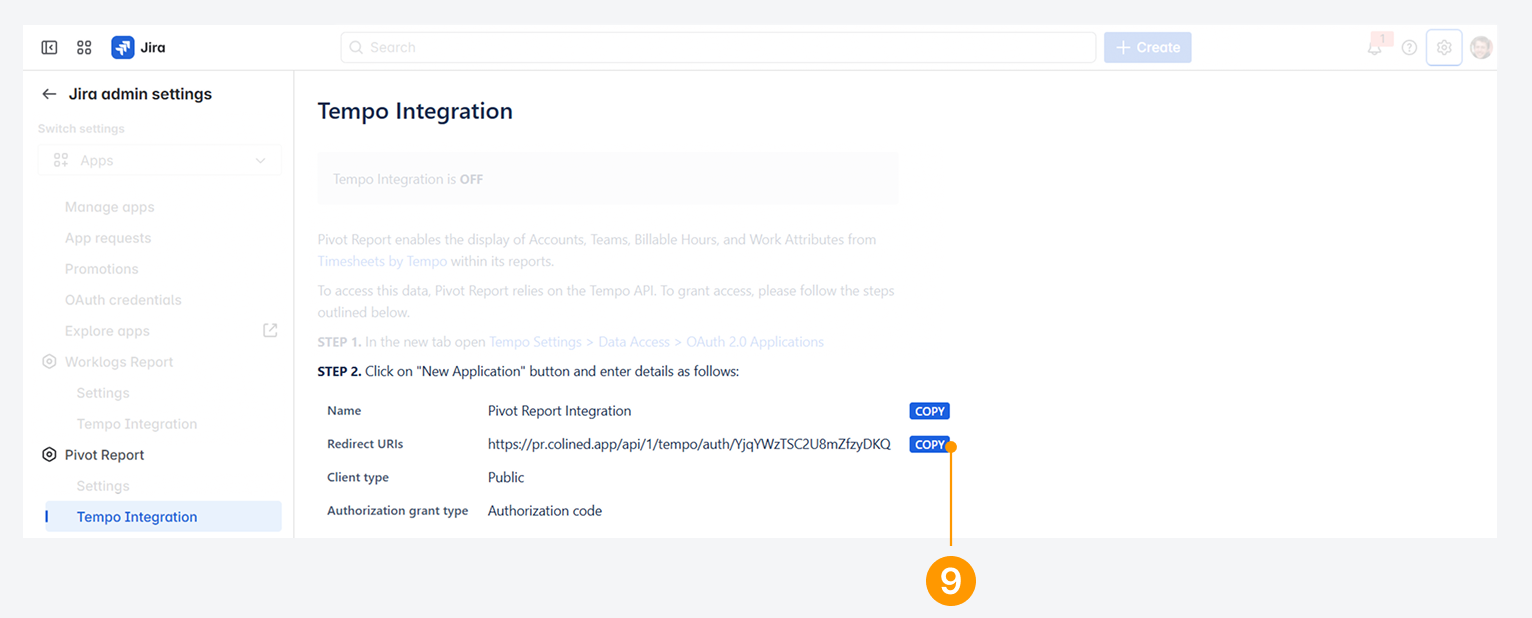Click the Redirect URIs URL text
This screenshot has height=618, width=1532.
(x=689, y=444)
